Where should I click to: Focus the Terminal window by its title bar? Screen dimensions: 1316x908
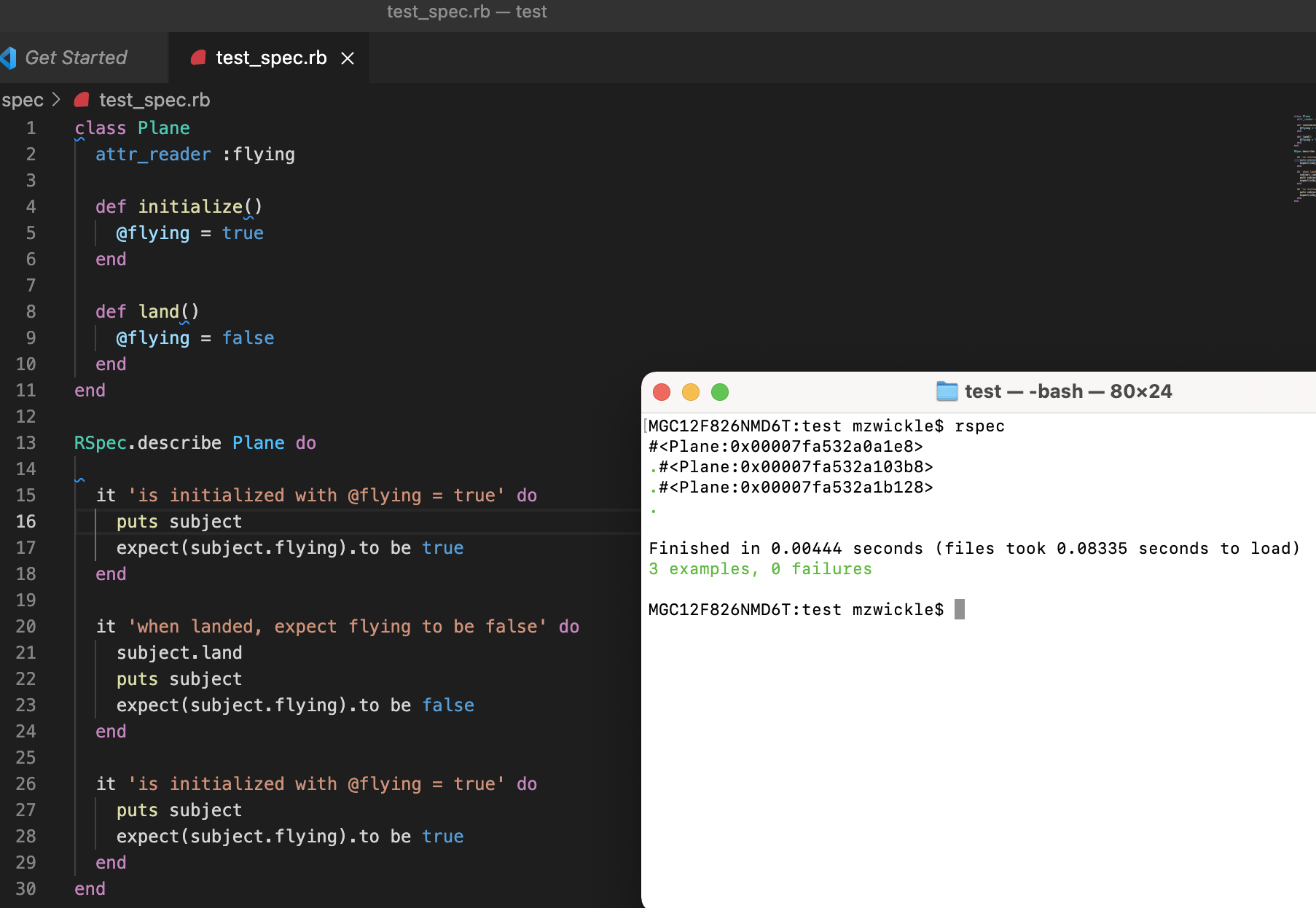click(x=1068, y=391)
